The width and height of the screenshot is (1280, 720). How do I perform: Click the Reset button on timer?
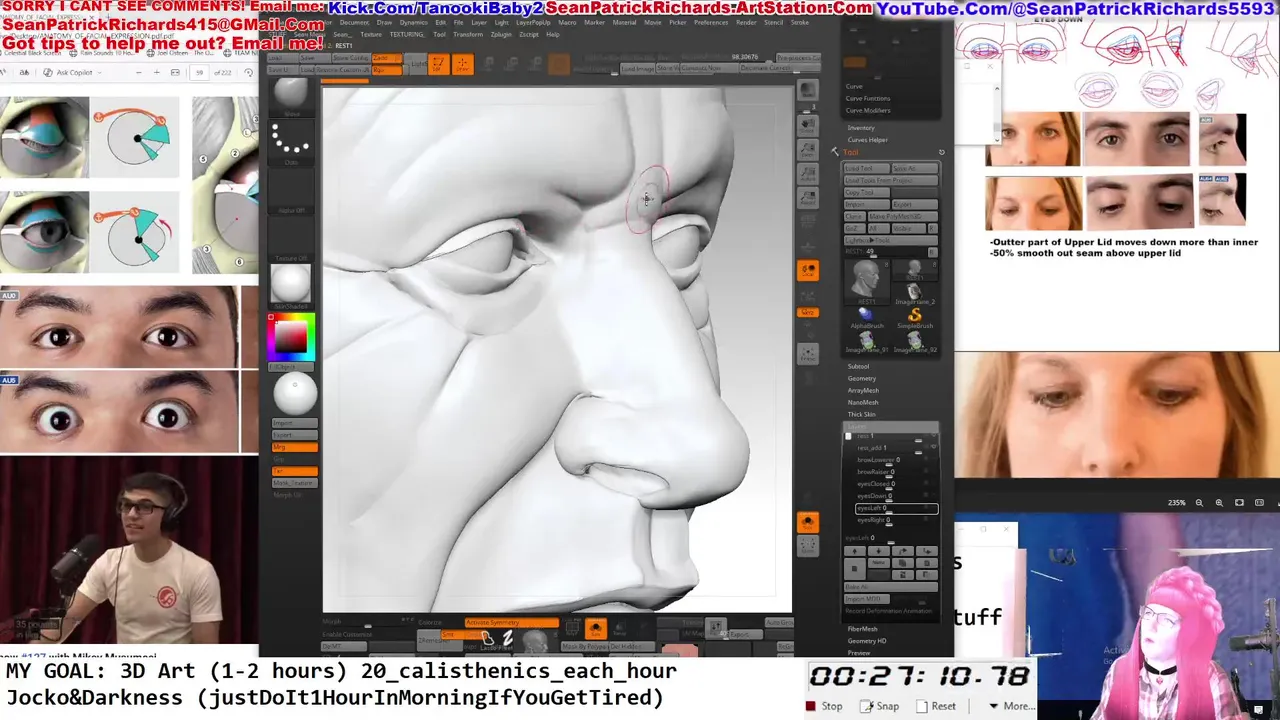(936, 706)
